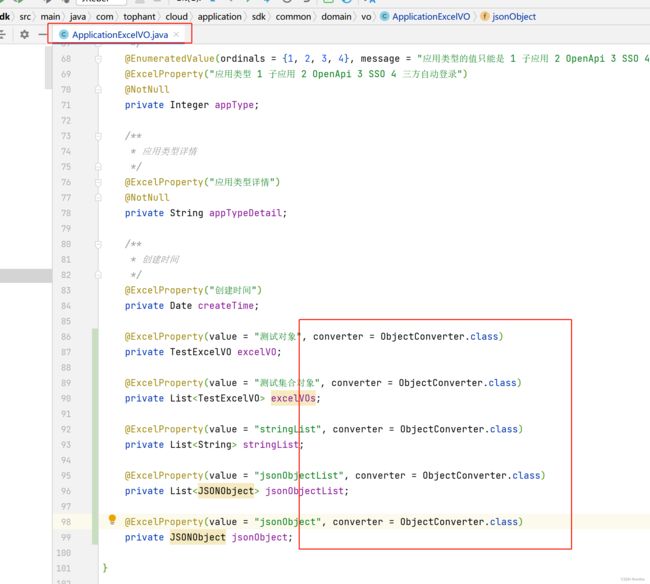The image size is (650, 584).
Task: Click '@ExcelProperty' annotation on line 83
Action: tap(164, 290)
